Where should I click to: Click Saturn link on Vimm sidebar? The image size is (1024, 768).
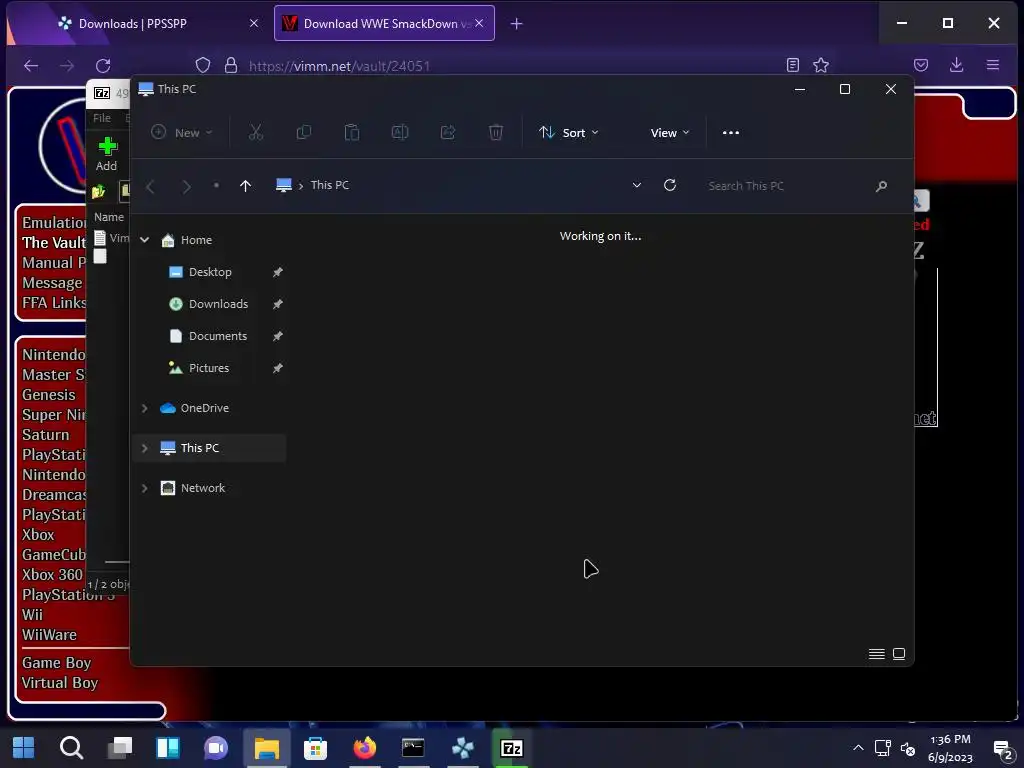46,434
